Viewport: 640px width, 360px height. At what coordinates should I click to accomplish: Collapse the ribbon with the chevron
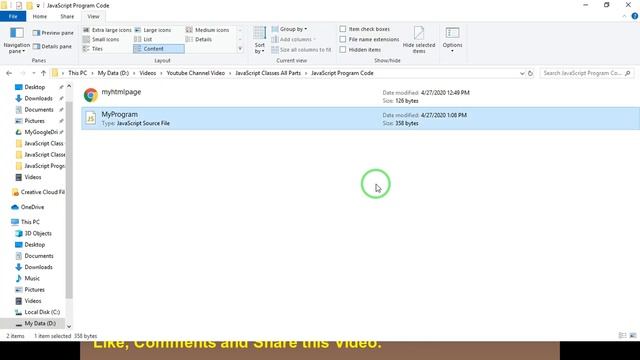pos(624,16)
